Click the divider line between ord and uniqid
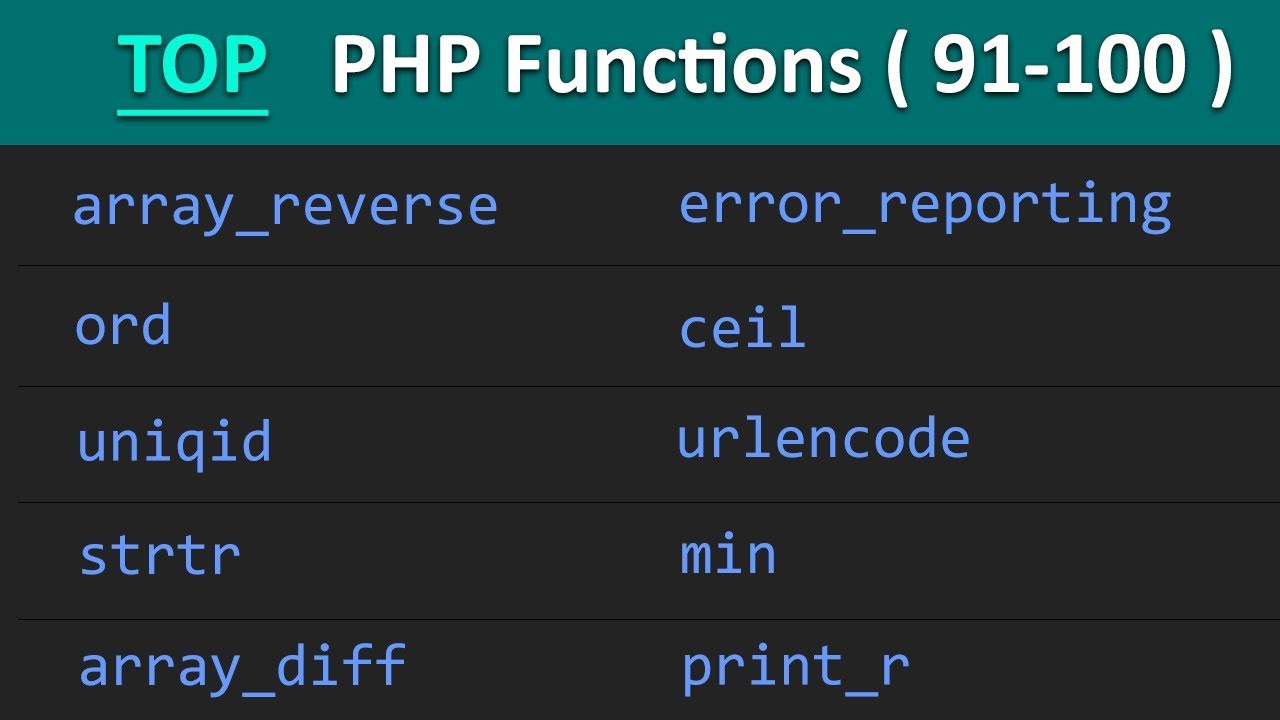 pos(640,387)
